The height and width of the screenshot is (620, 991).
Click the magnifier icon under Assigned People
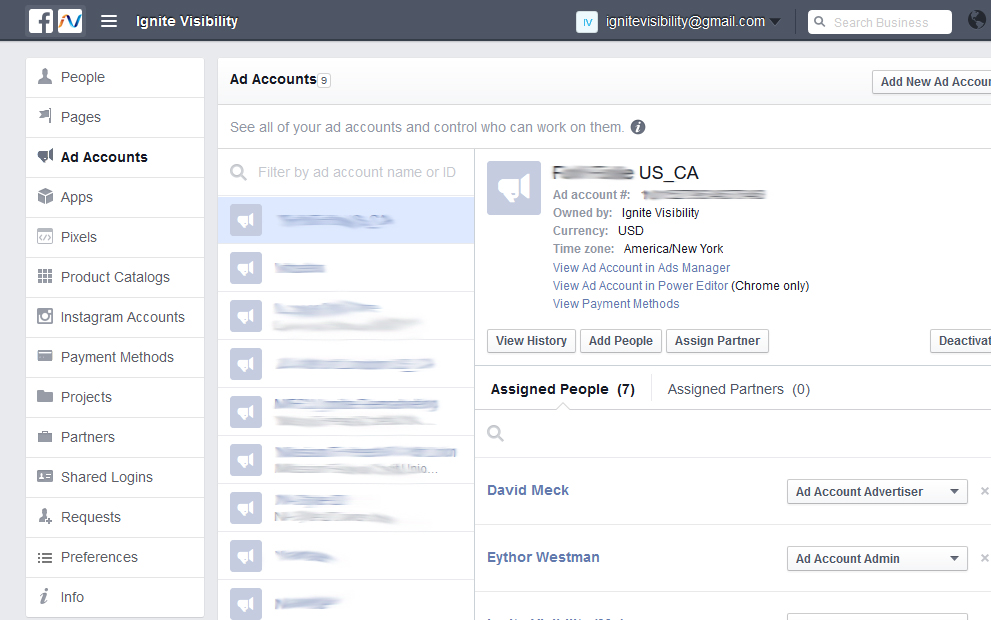pos(496,433)
